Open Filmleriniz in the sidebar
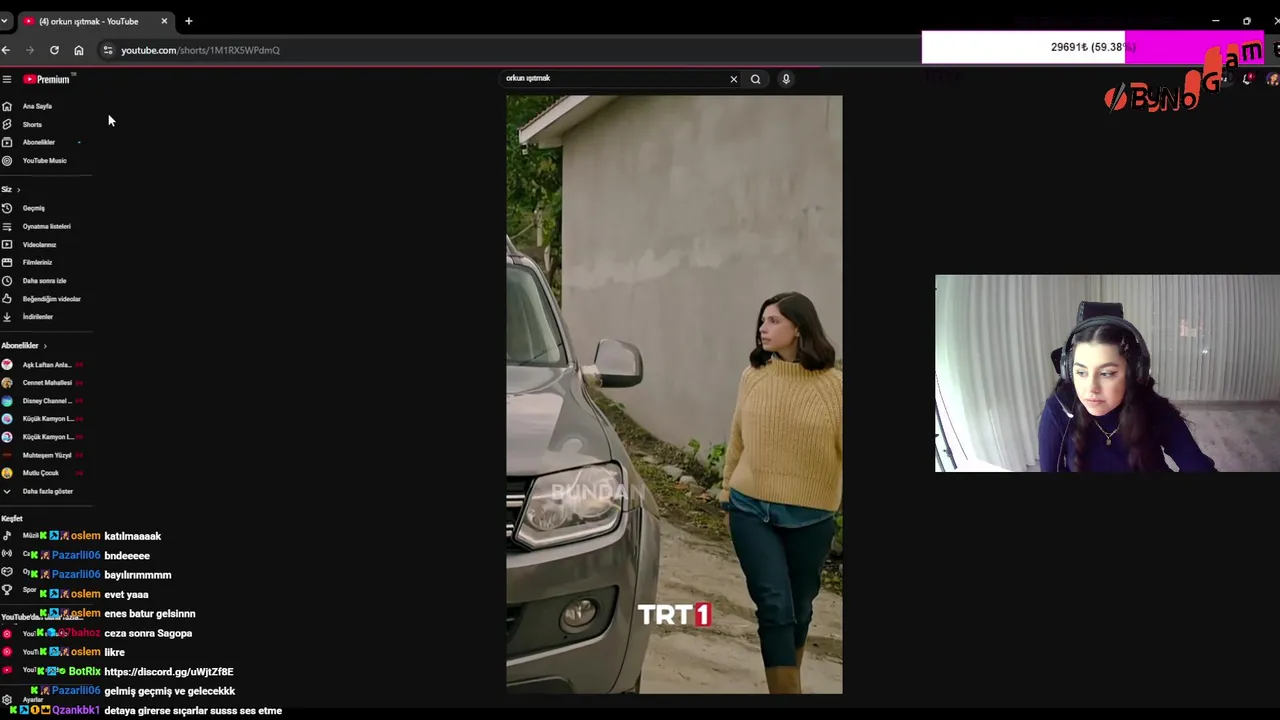Screen dimensions: 1280x720 (x=37, y=262)
